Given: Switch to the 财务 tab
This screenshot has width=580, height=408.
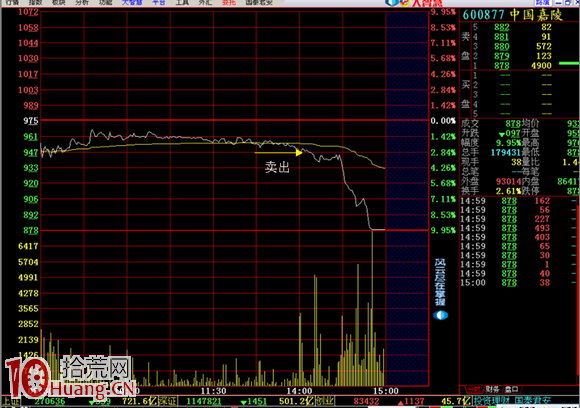Looking at the screenshot, I should point(492,389).
